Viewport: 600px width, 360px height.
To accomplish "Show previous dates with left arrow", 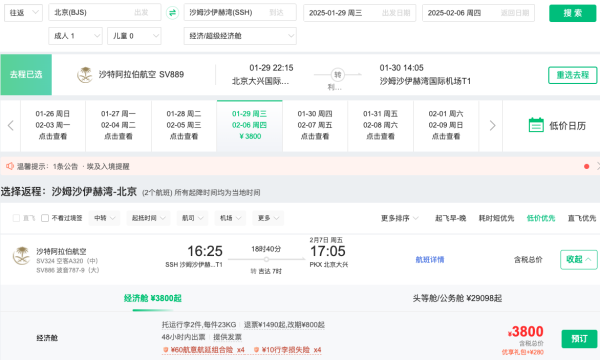I will (10, 125).
